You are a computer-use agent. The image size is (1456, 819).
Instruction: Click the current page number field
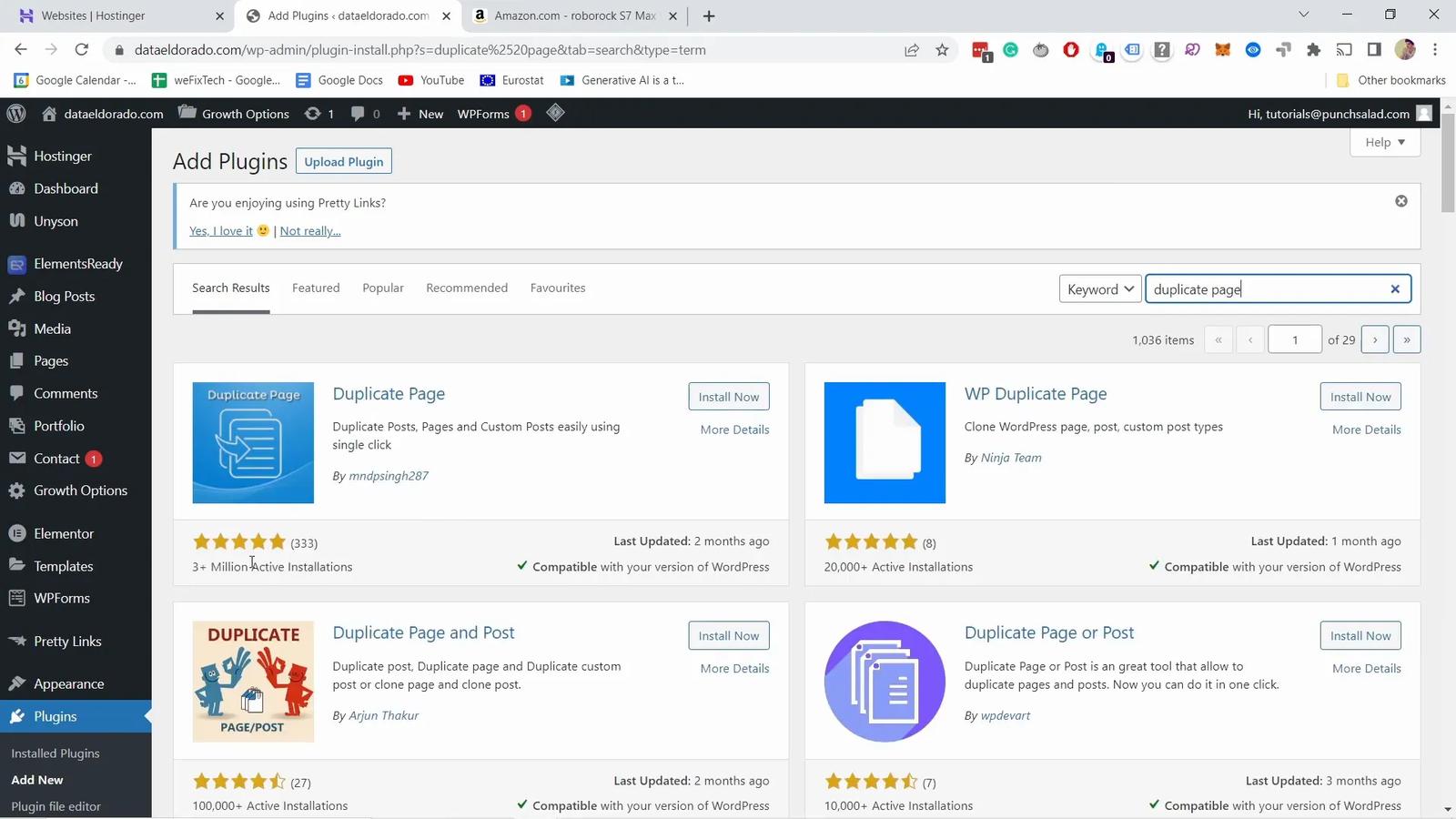[x=1295, y=339]
